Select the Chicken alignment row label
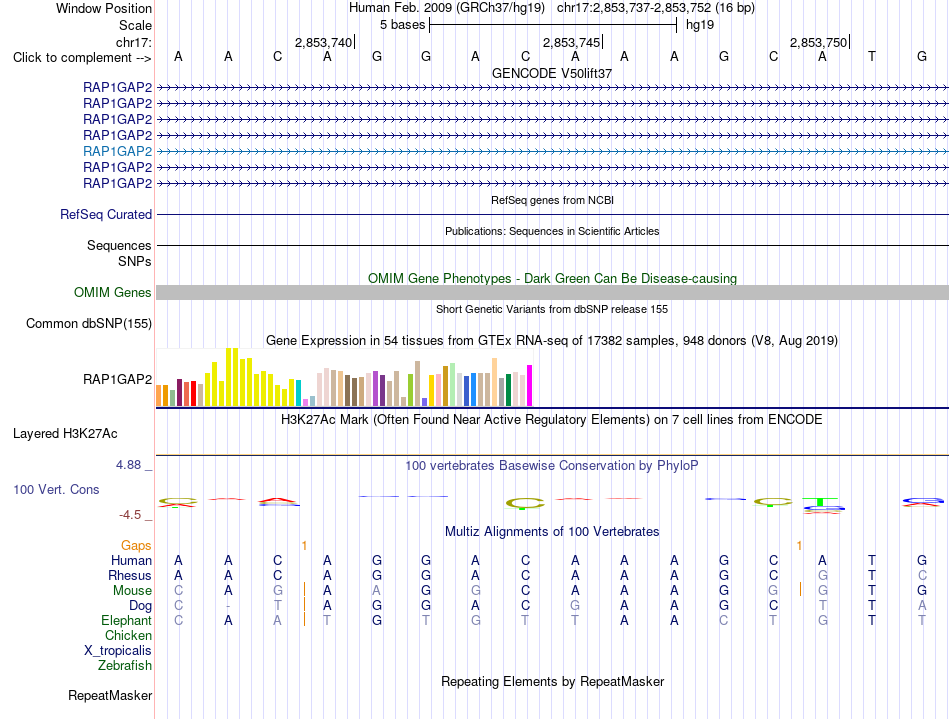The height and width of the screenshot is (719, 950). [x=128, y=635]
